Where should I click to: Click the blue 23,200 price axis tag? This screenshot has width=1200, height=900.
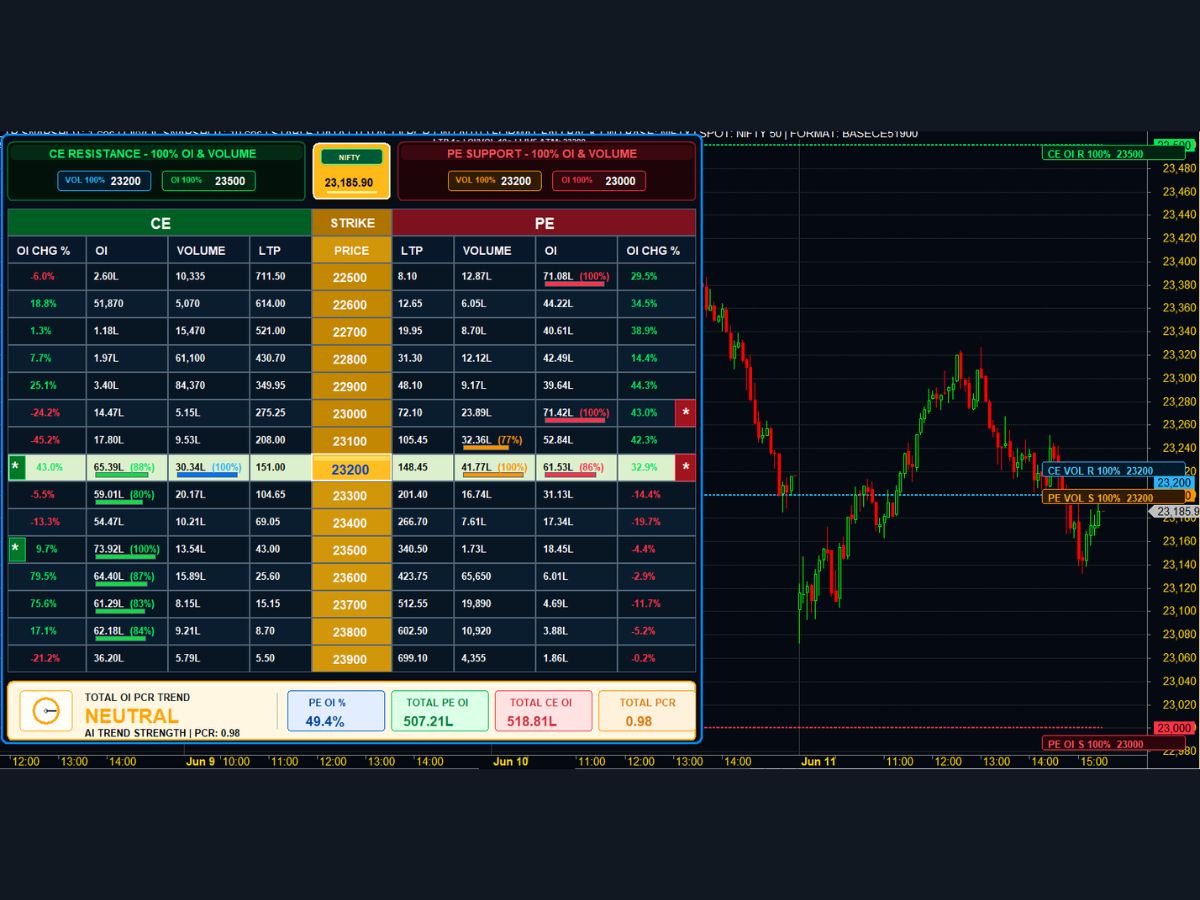tap(1174, 482)
